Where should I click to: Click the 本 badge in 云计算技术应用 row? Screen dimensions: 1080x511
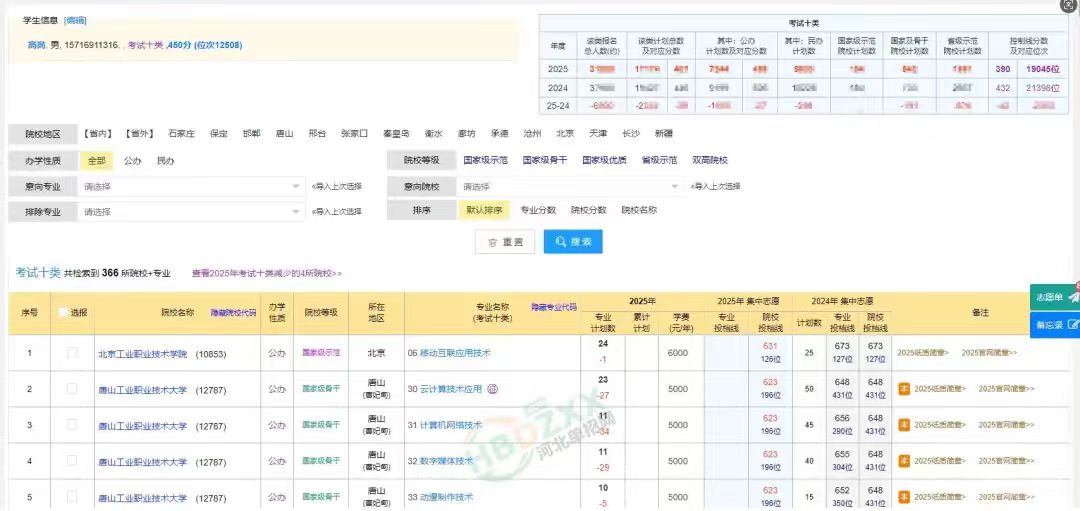[904, 388]
